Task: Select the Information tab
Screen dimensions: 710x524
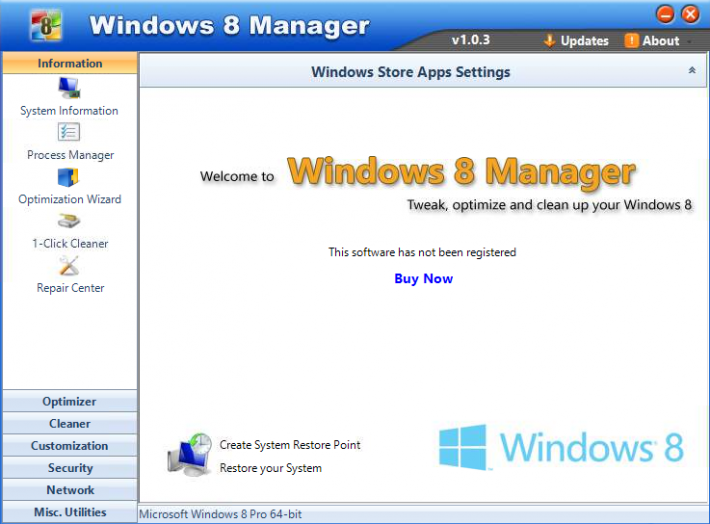Action: pyautogui.click(x=70, y=63)
